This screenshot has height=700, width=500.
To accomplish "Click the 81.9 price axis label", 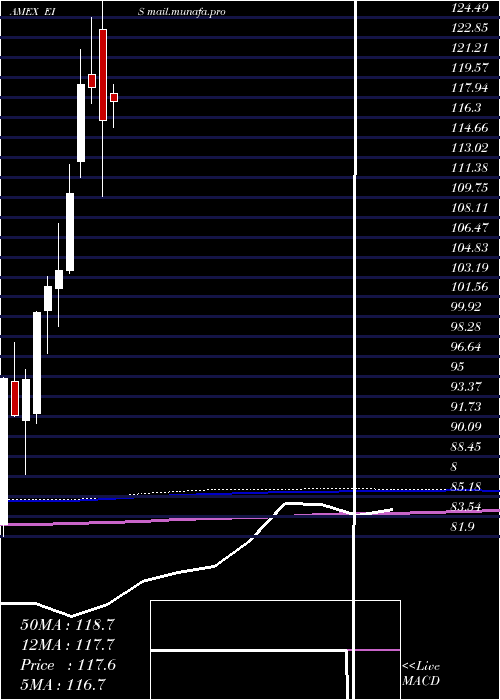I will [463, 526].
